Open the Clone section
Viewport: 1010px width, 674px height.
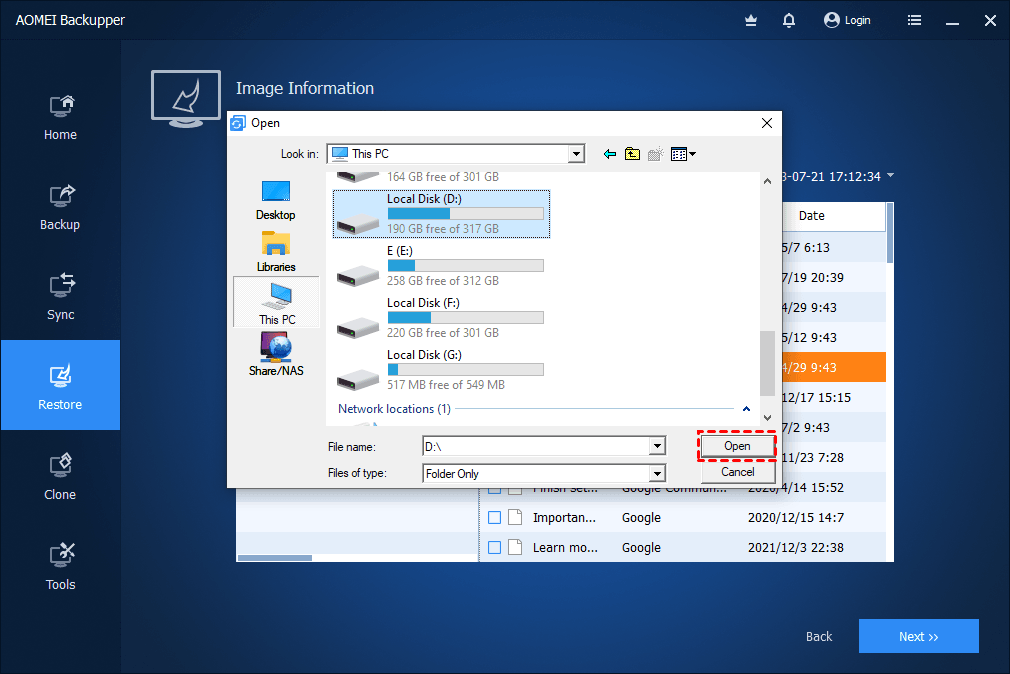60,477
